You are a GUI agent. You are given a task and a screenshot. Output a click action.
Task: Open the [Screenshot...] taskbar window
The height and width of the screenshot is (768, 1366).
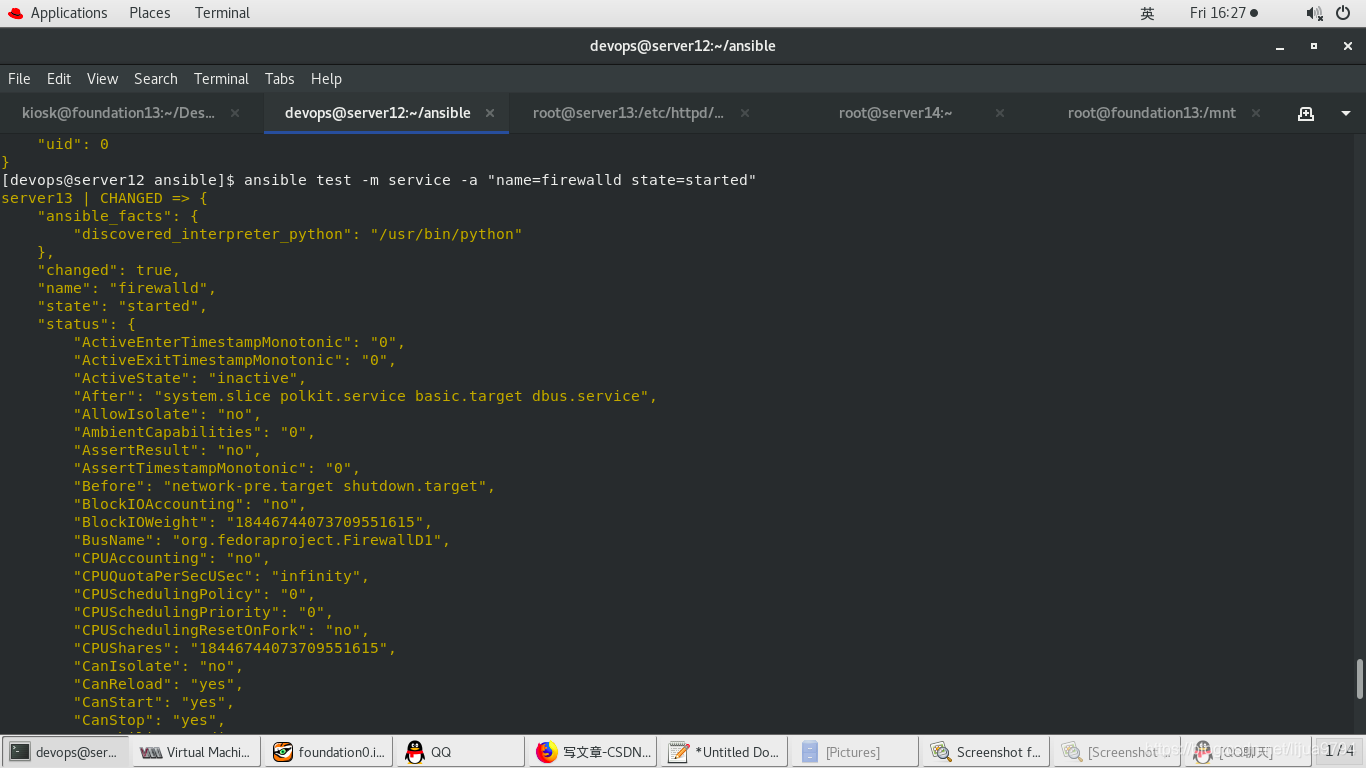click(x=1118, y=752)
